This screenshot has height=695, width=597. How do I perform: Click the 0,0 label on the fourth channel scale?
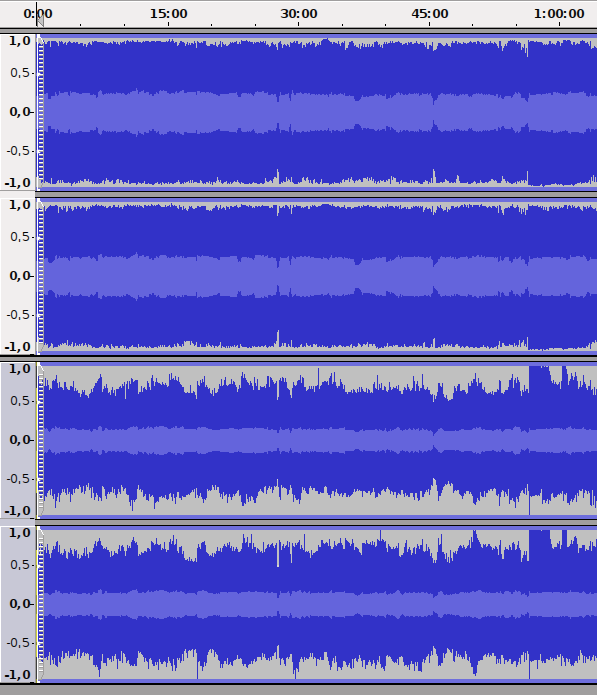[x=21, y=604]
